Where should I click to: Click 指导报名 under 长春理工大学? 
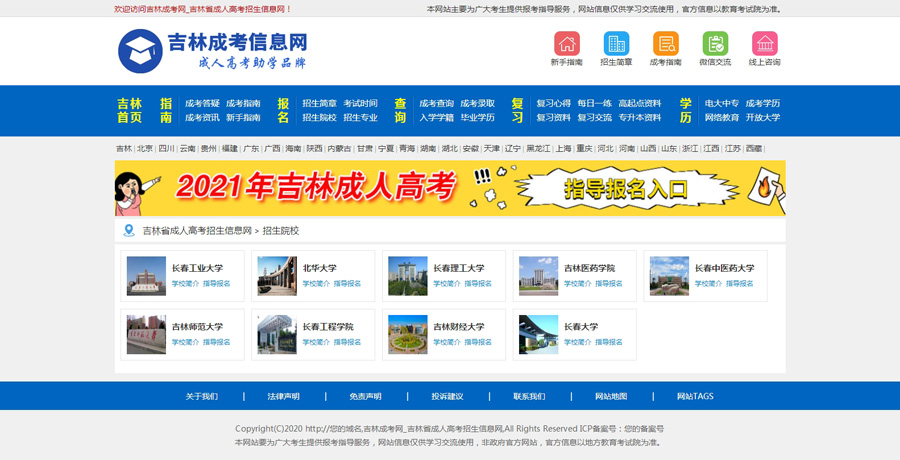(x=477, y=284)
